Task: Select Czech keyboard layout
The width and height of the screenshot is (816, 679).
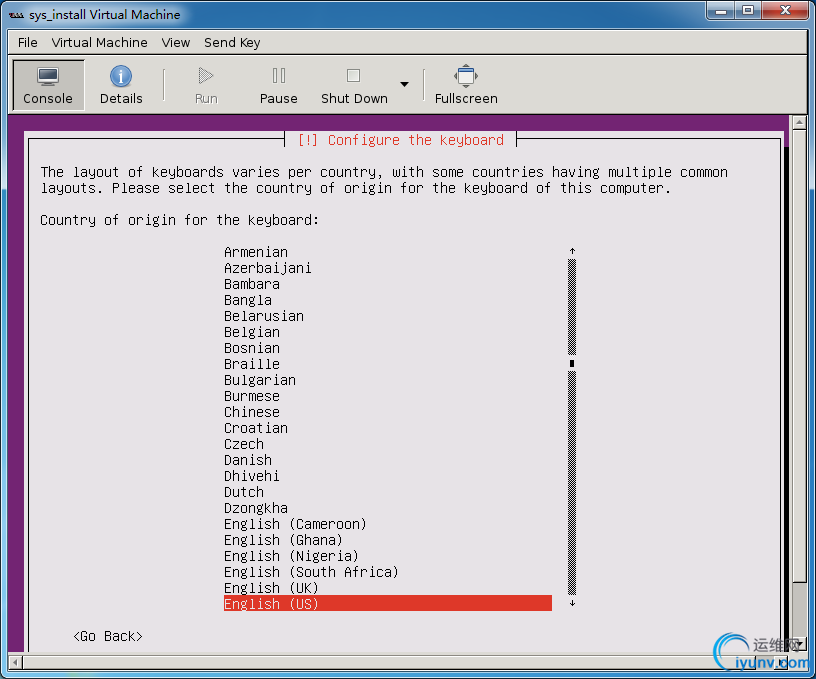Action: [244, 444]
